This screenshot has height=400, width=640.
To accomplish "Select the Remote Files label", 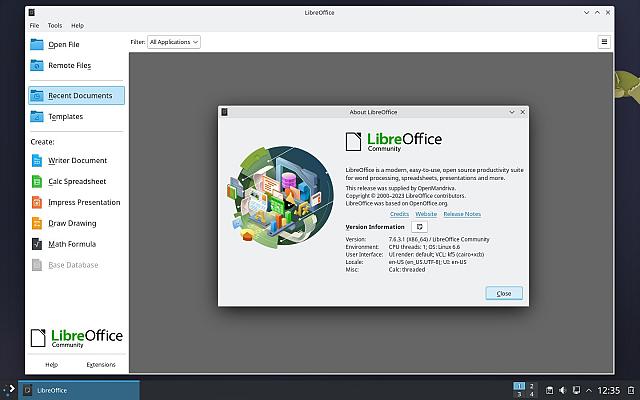I will point(69,65).
